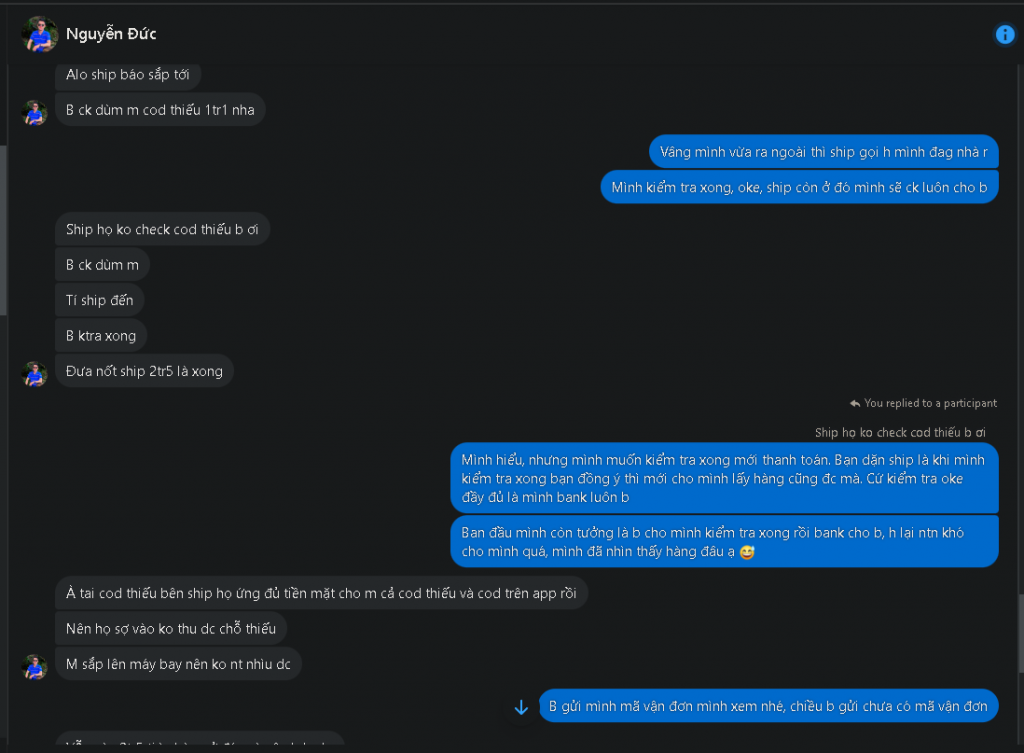Click avatar beside 'Đưa nốt ship 2tr5 là xong'
Viewport: 1024px width, 753px height.
(35, 373)
